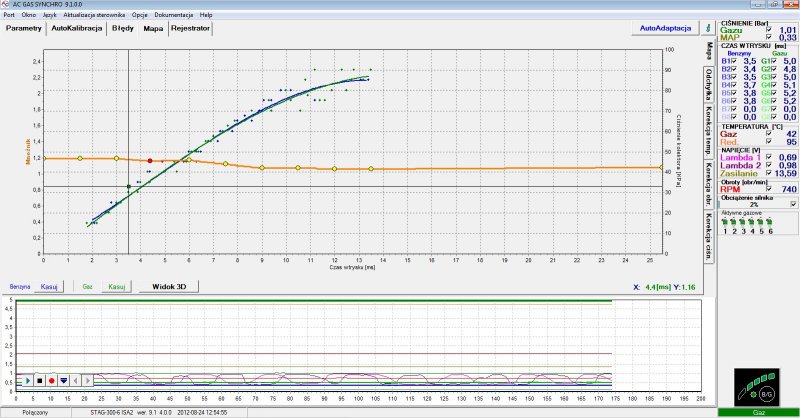Toggle the Gaz temperature checkbox
Screen dimensions: 800x418
[x=769, y=134]
